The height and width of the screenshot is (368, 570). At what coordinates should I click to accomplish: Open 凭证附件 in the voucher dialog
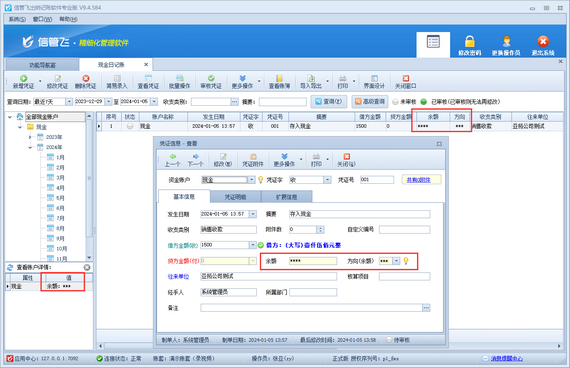pos(253,160)
